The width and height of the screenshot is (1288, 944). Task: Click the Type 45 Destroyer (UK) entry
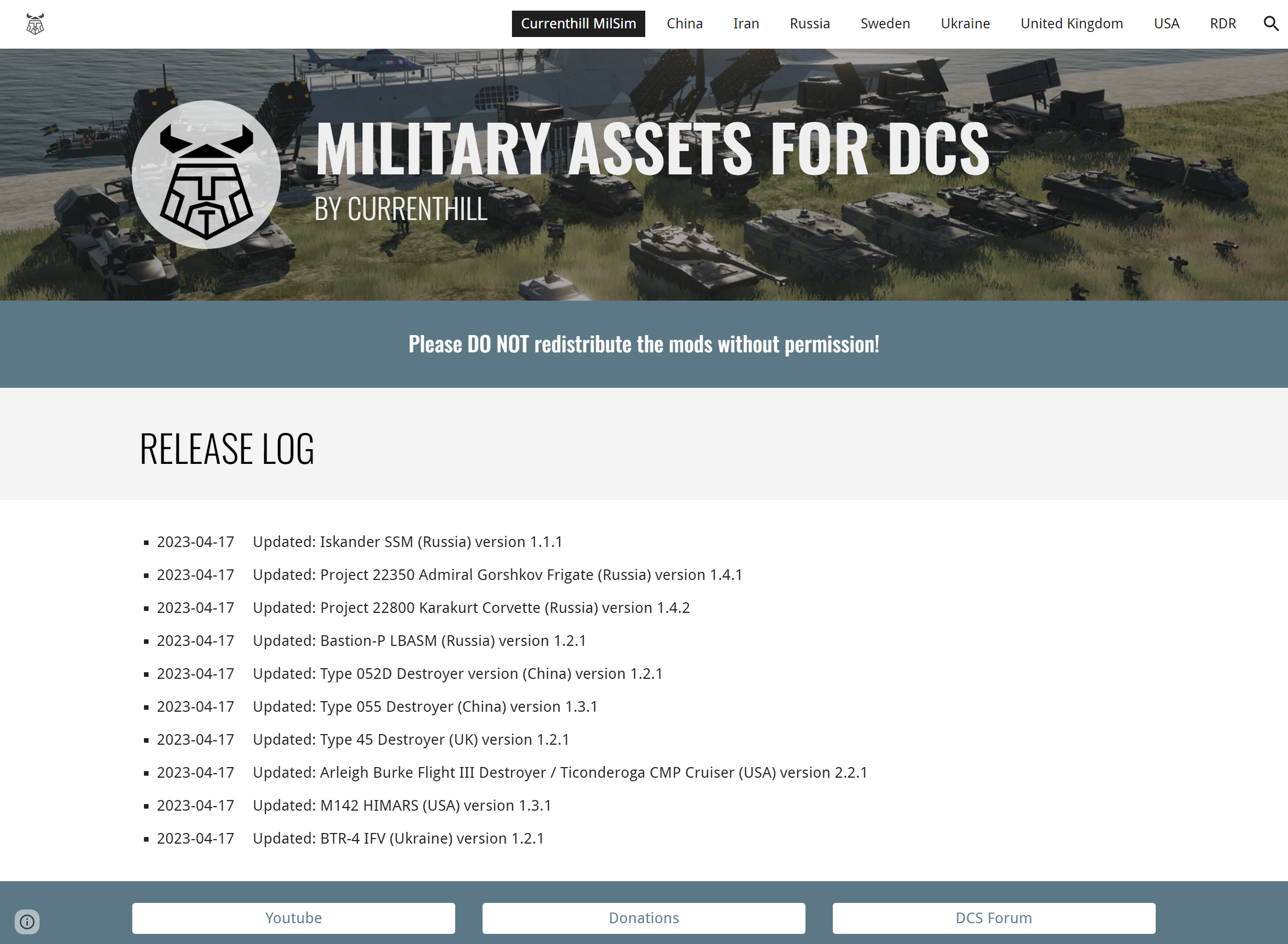[363, 739]
